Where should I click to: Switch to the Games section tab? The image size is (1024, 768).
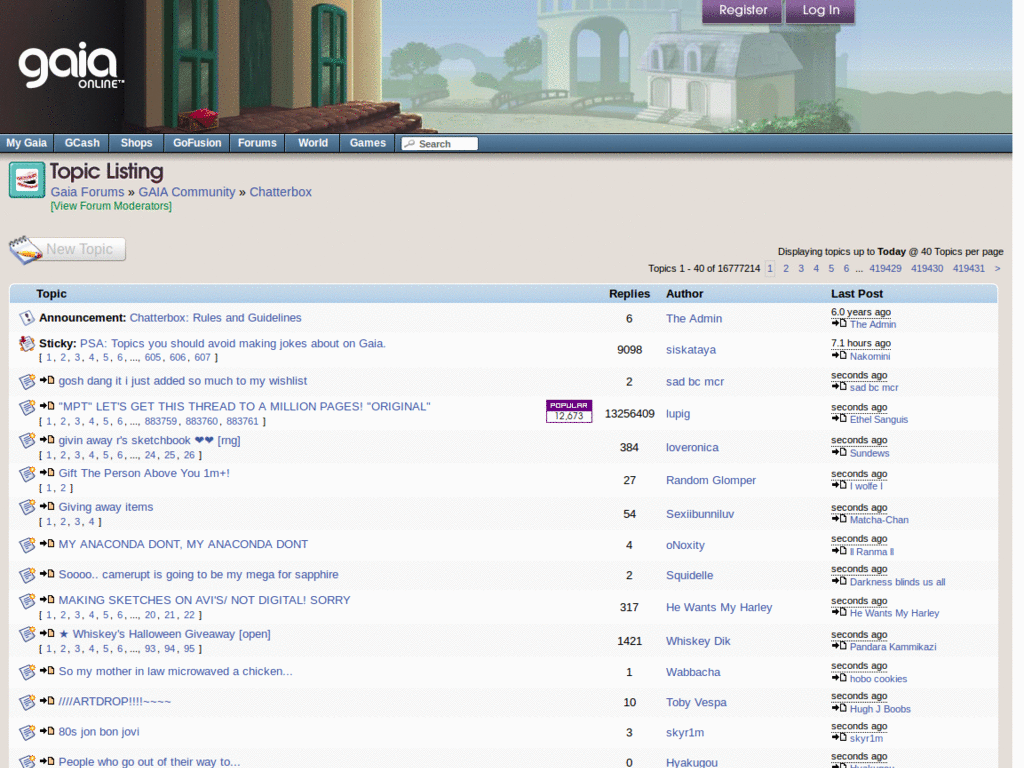(x=367, y=142)
